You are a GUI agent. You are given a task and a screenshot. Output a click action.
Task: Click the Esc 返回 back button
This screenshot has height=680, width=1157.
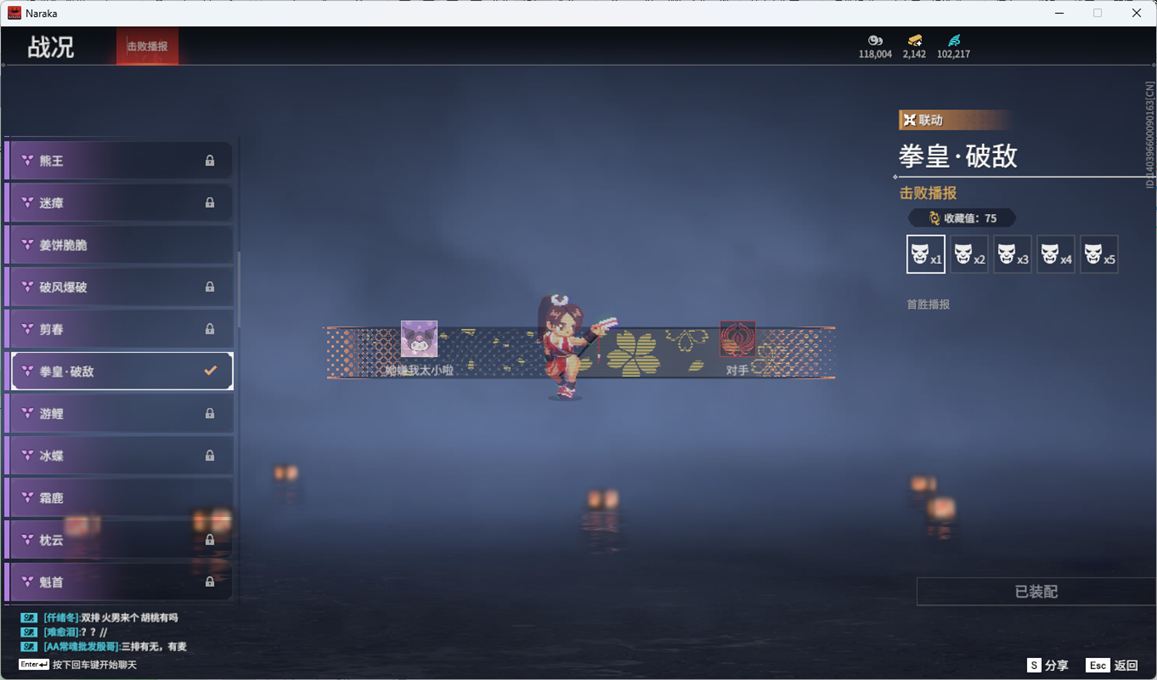tap(1112, 665)
